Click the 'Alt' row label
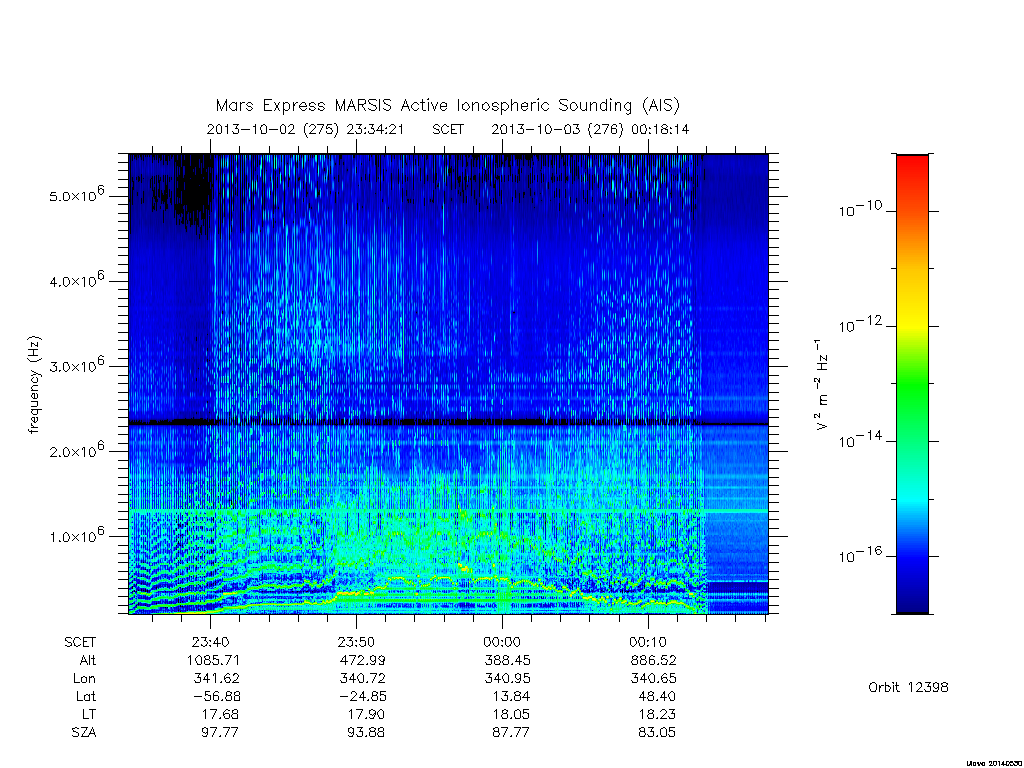This screenshot has width=1024, height=768. pyautogui.click(x=88, y=660)
